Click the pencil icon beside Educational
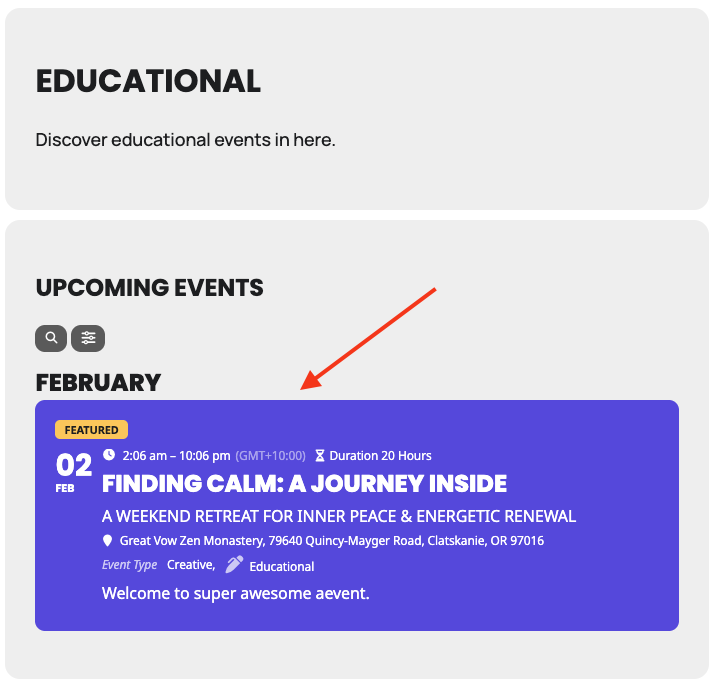 (234, 565)
